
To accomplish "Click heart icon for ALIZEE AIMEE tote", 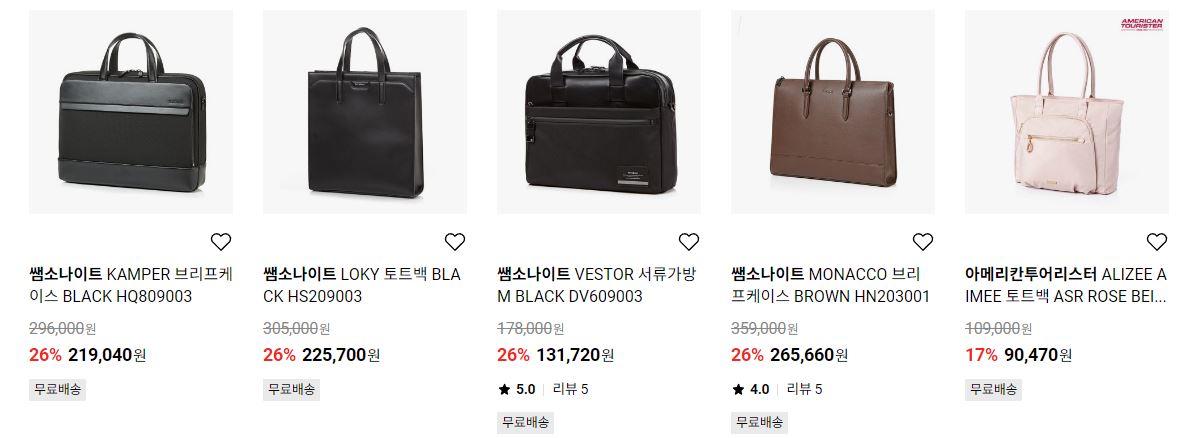I will coord(1157,242).
